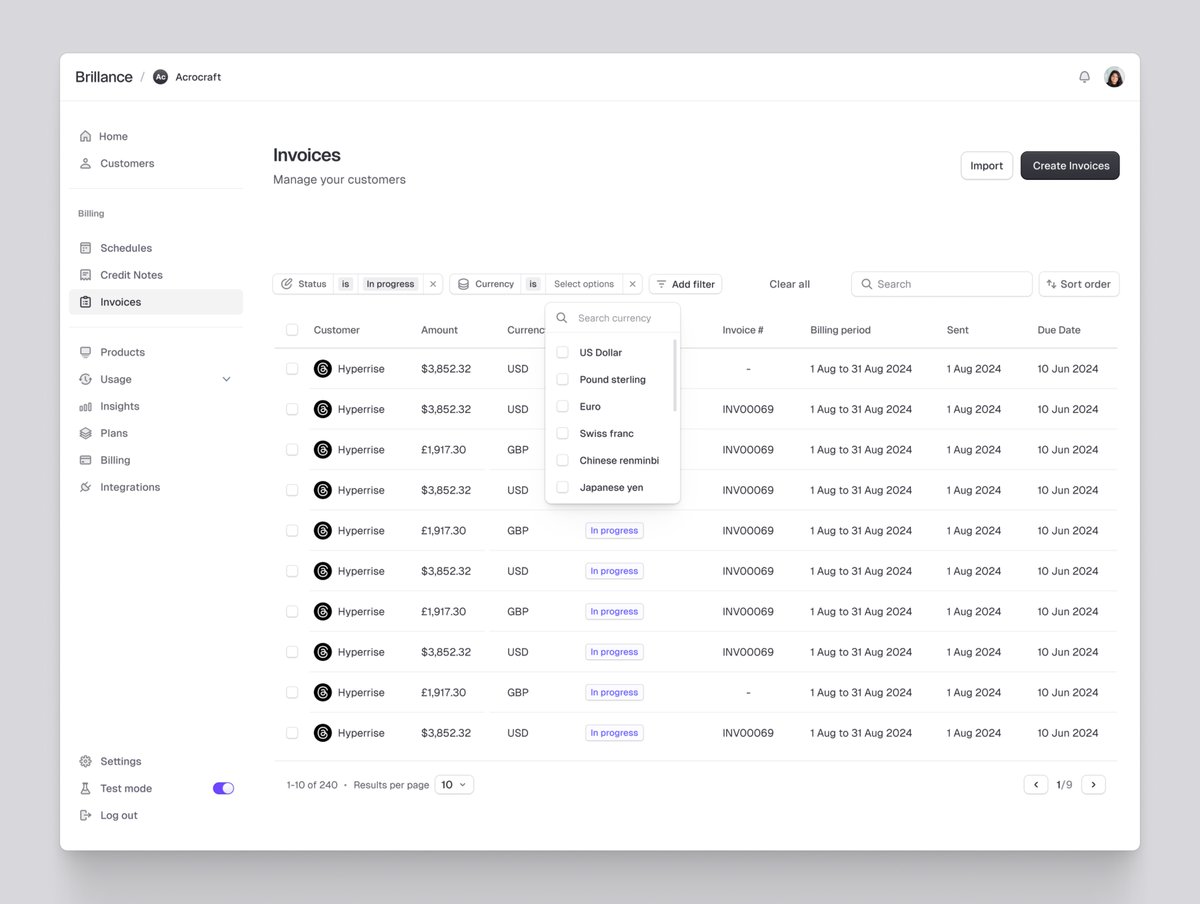Click the Invoices clipboard icon
Image resolution: width=1200 pixels, height=904 pixels.
coord(85,302)
